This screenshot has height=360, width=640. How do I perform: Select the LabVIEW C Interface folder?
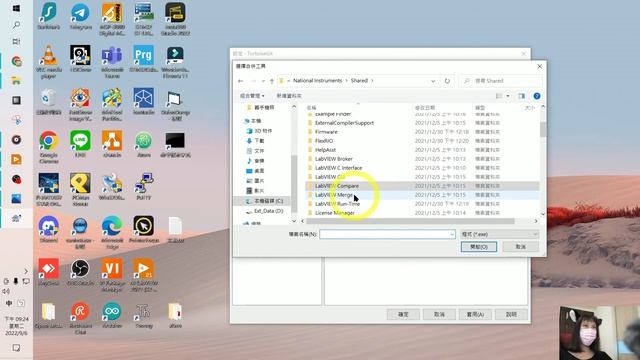[x=338, y=168]
